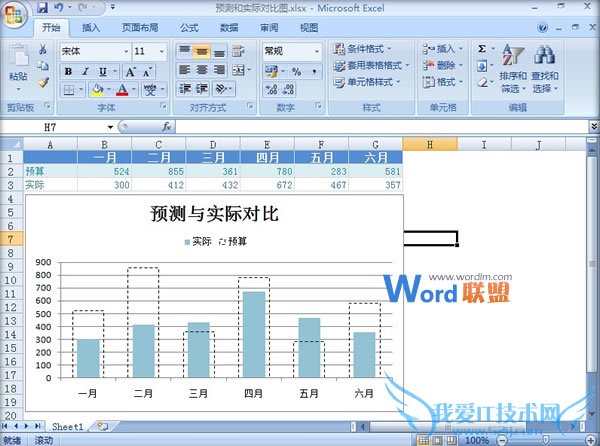Cut selection with scissors icon
Screen dimensions: 600x446
pyautogui.click(x=43, y=49)
